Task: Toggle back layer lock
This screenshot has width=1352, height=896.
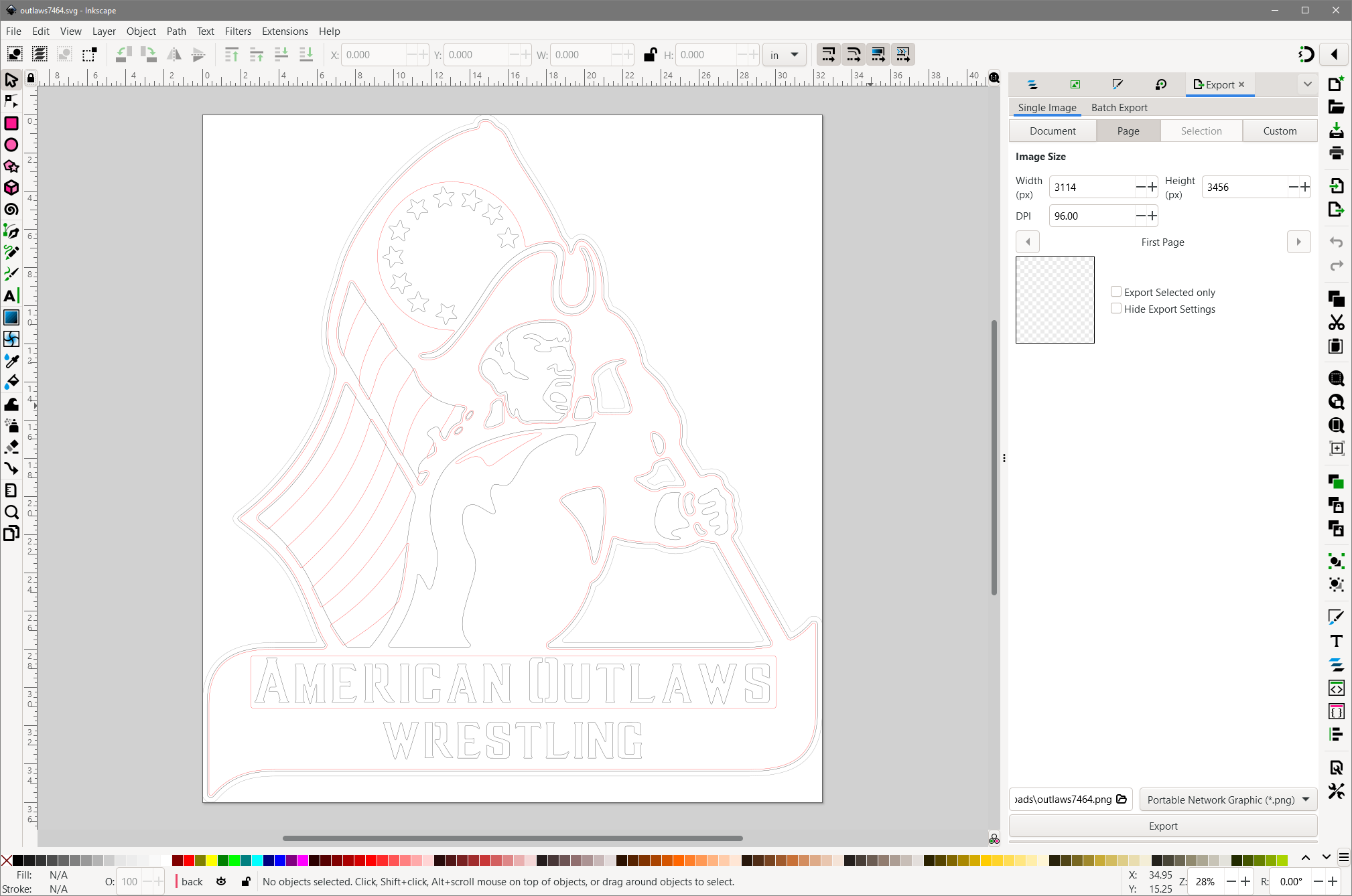Action: (x=246, y=881)
